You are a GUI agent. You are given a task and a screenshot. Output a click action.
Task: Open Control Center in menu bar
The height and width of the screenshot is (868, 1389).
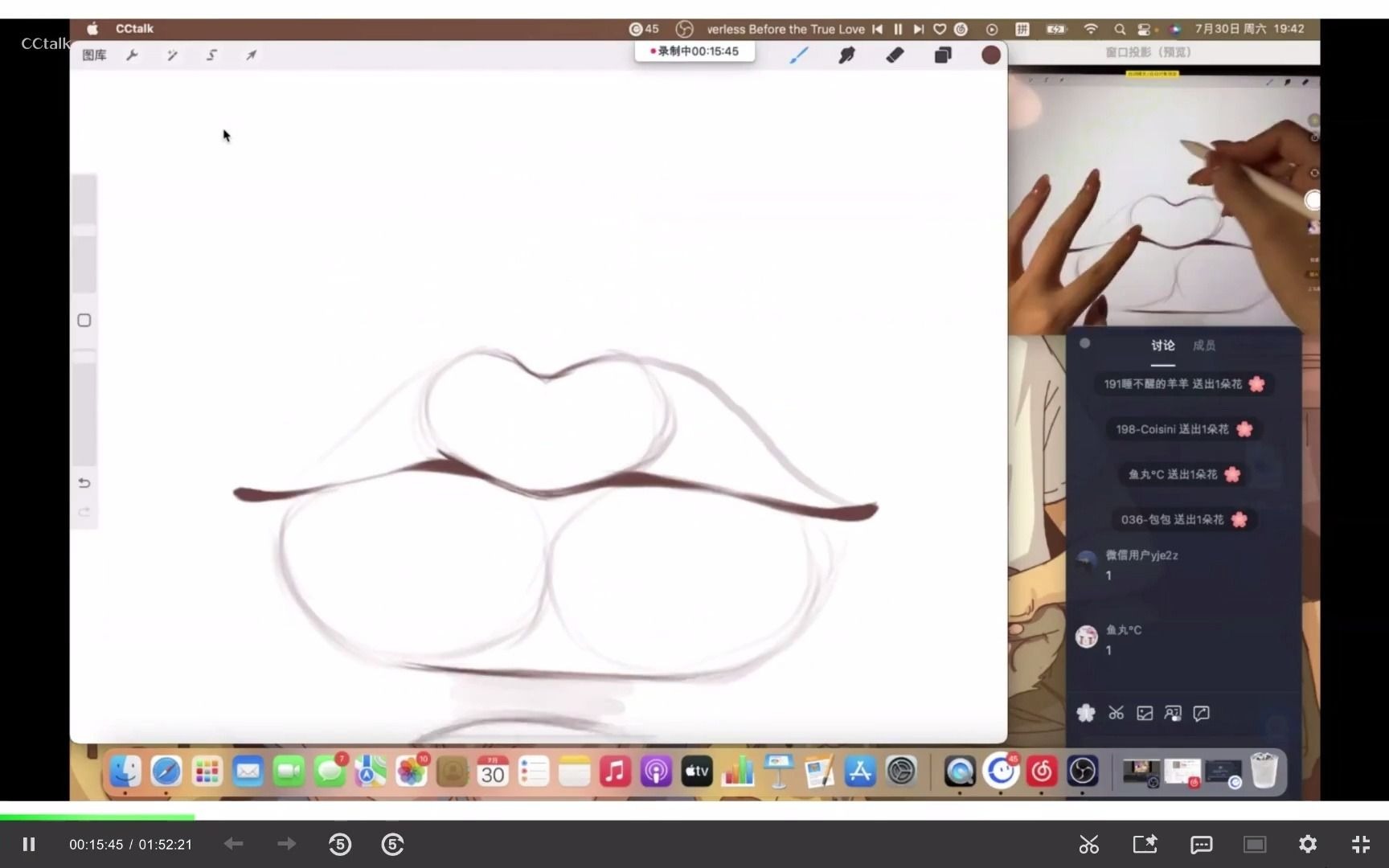click(x=1144, y=29)
